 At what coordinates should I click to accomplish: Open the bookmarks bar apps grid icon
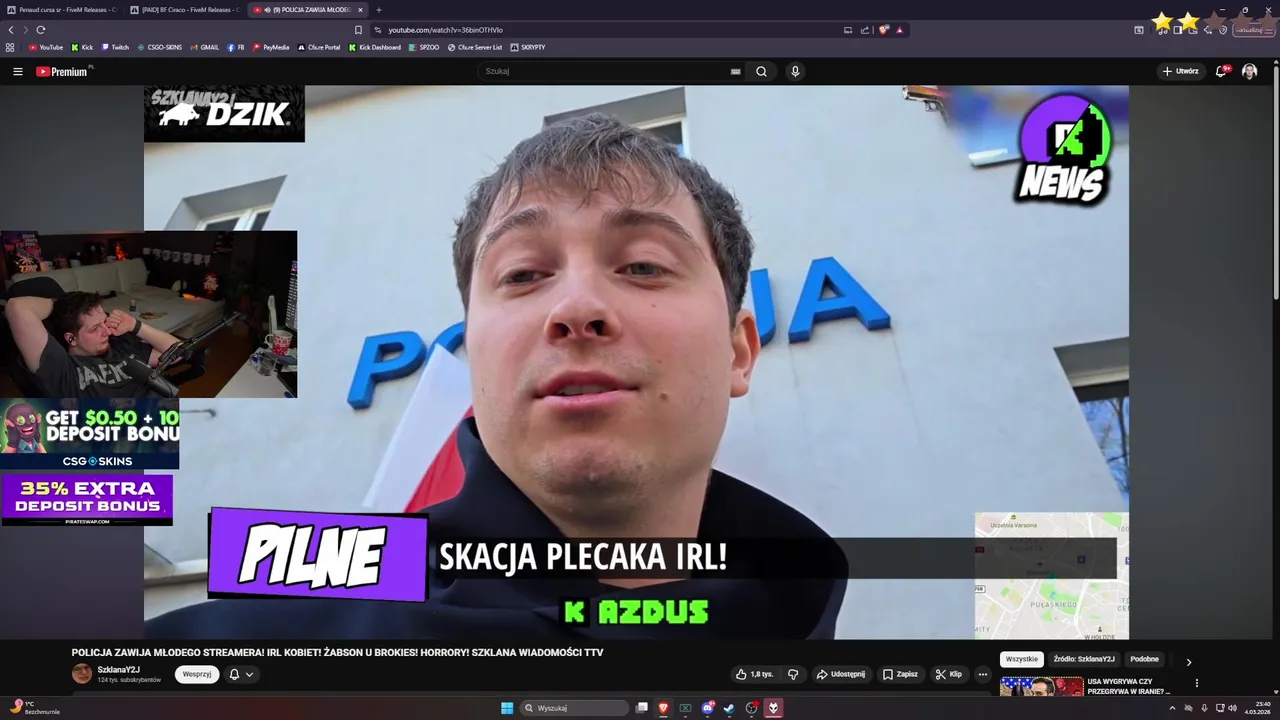[x=10, y=47]
